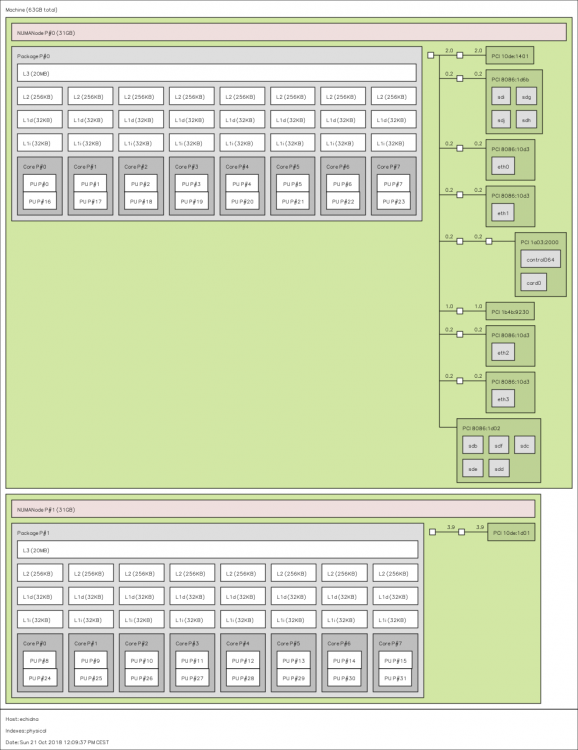Click the 'PU P#10' box
The width and height of the screenshot is (578, 750).
pyautogui.click(x=142, y=661)
